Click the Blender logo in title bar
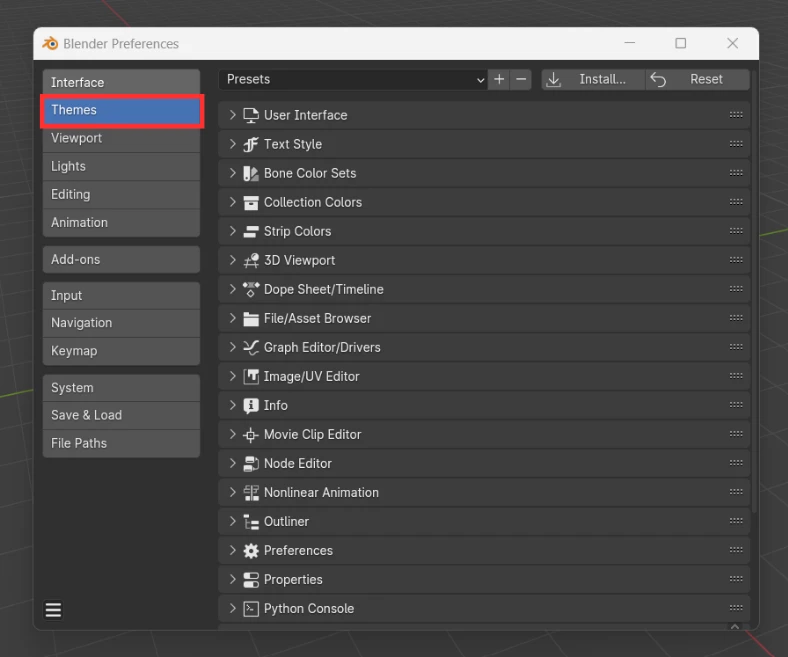Viewport: 788px width, 657px height. (x=50, y=44)
